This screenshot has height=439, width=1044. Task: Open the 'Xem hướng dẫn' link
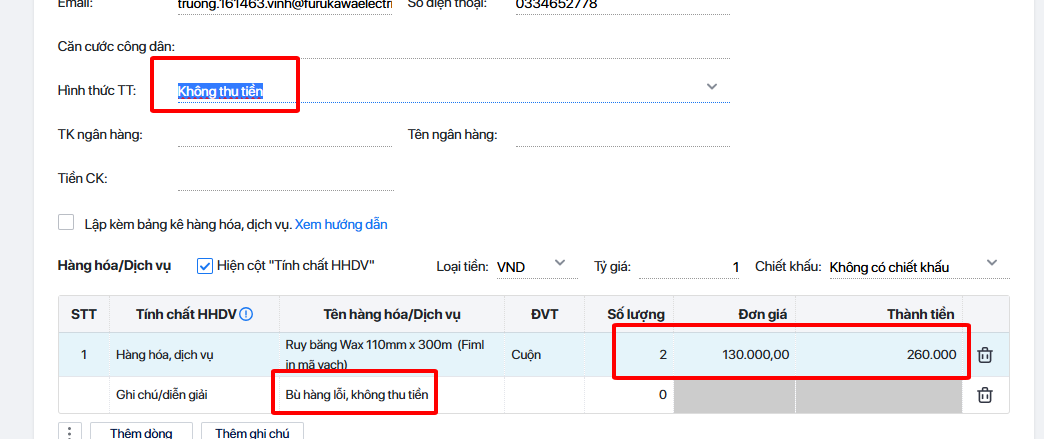341,224
